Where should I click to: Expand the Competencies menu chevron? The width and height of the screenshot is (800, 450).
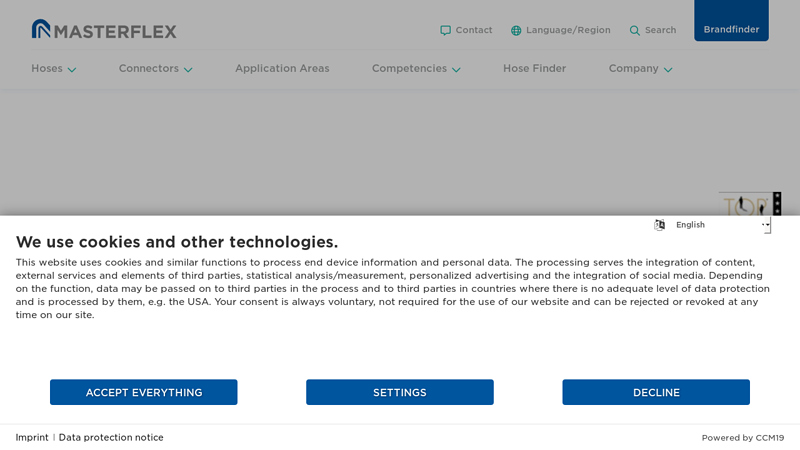(x=456, y=70)
